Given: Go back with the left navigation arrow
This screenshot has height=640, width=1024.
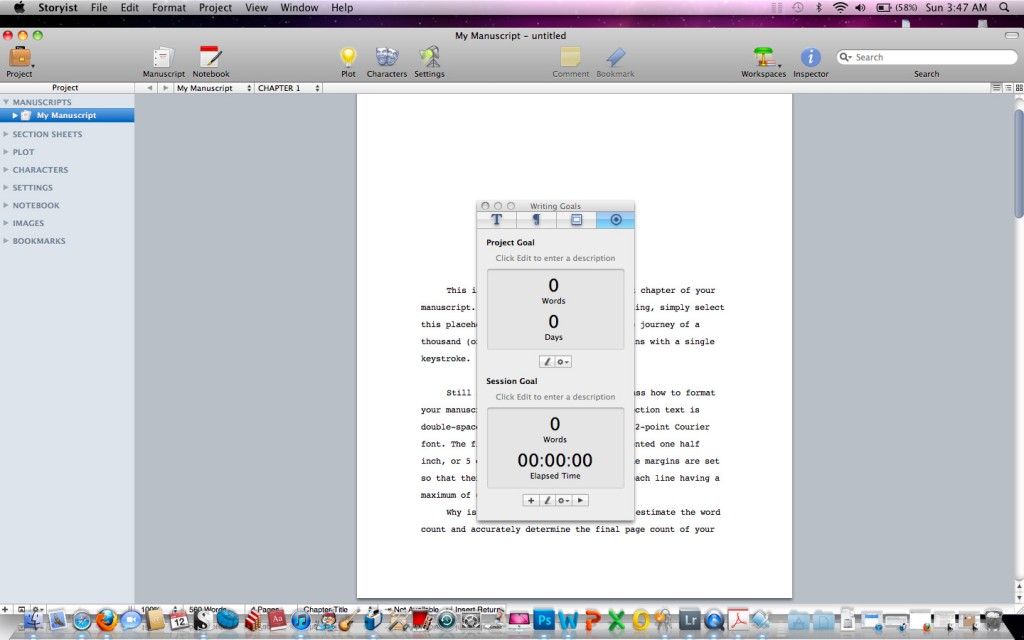Looking at the screenshot, I should pyautogui.click(x=150, y=88).
